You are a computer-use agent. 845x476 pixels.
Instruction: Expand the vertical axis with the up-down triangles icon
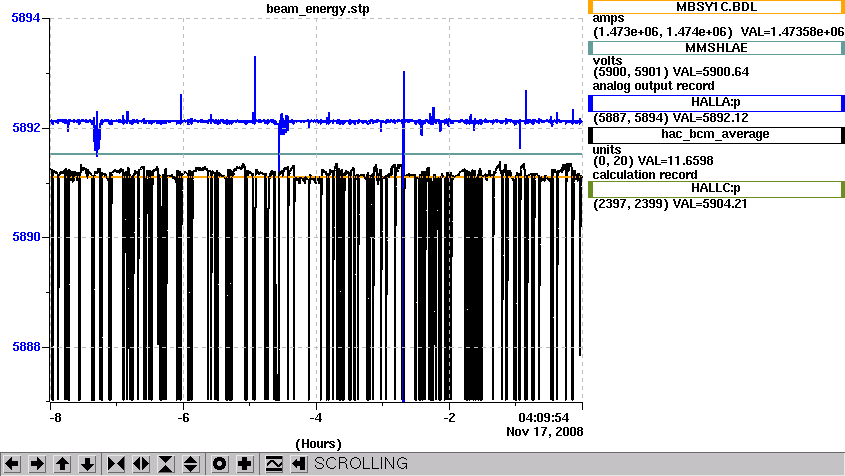coord(191,464)
